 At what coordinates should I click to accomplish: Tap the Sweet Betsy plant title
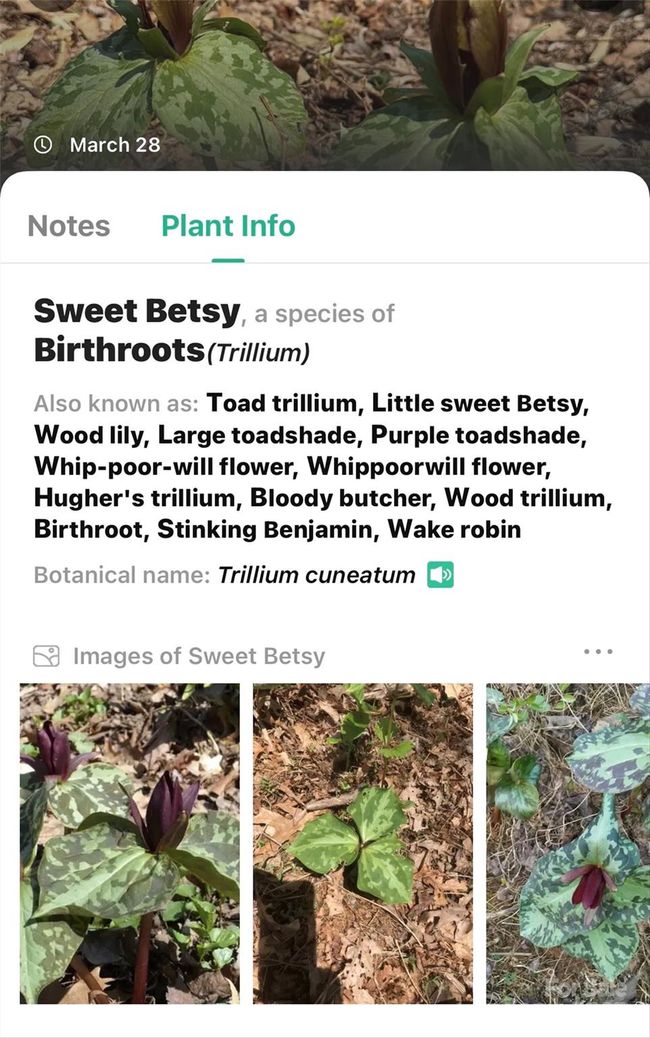[x=137, y=312]
